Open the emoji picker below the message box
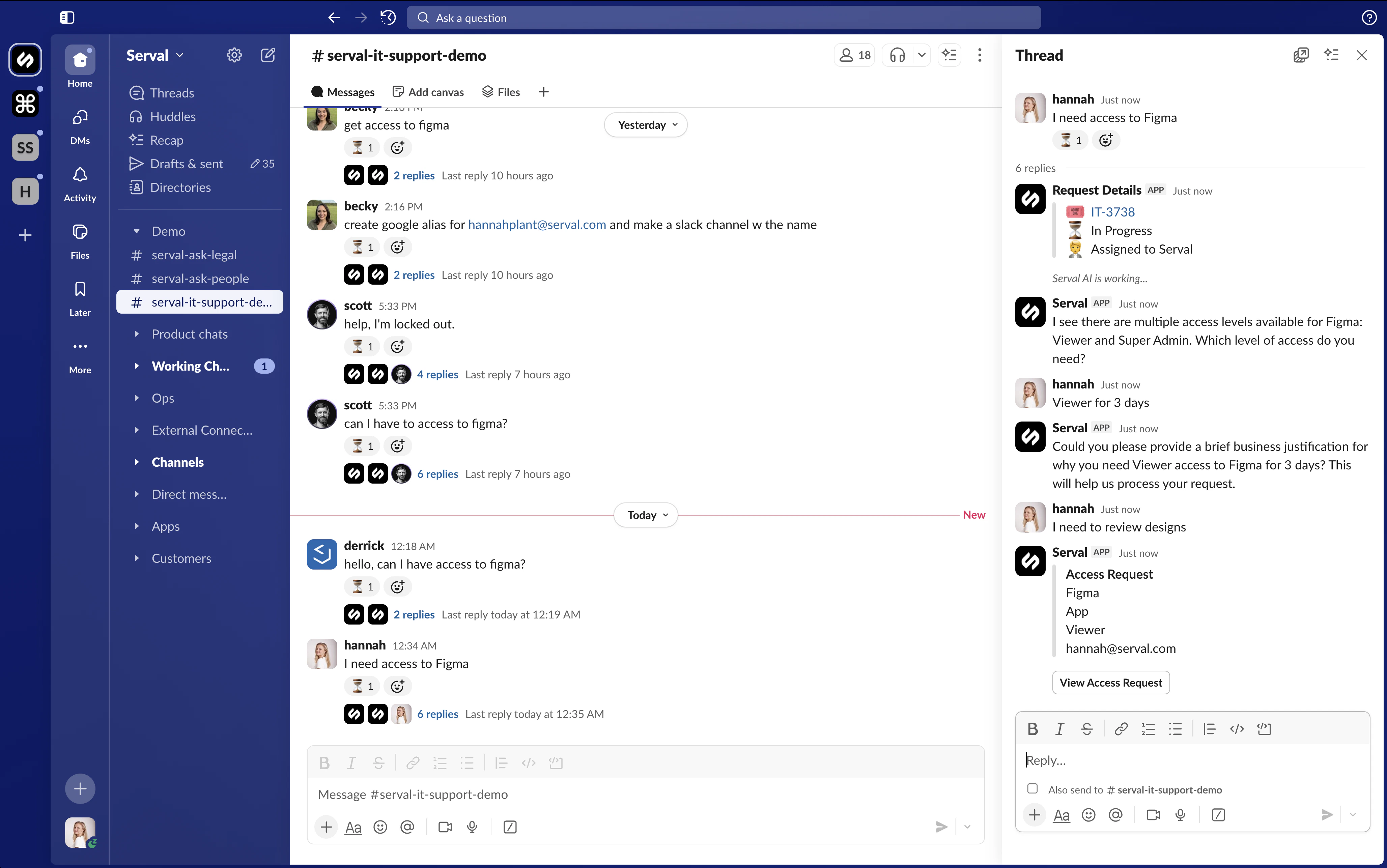 (x=380, y=827)
